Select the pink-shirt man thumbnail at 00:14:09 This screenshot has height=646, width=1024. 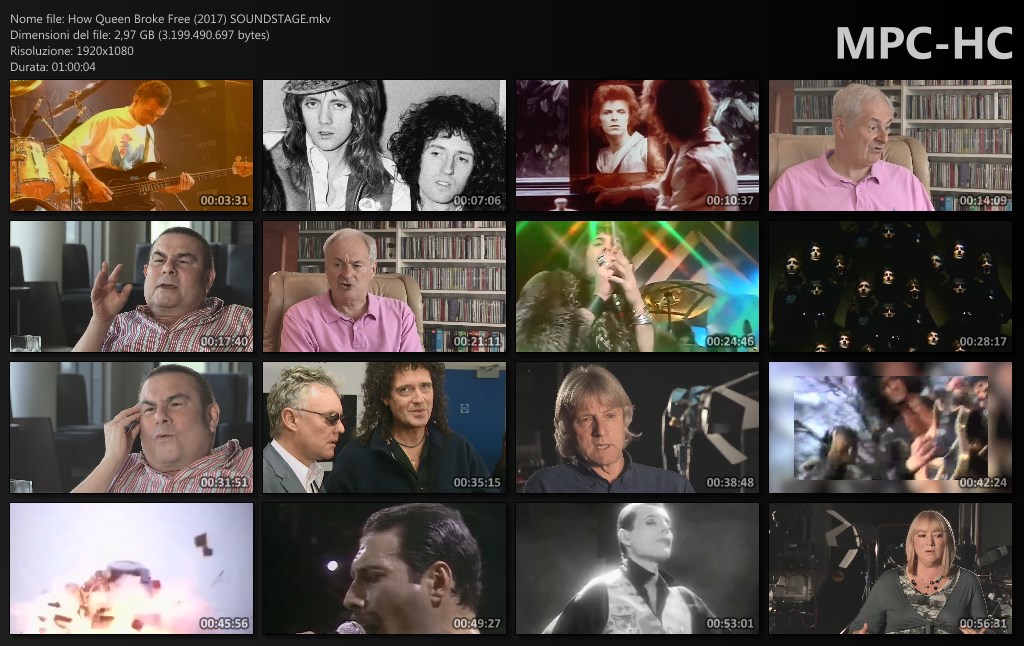[x=890, y=145]
